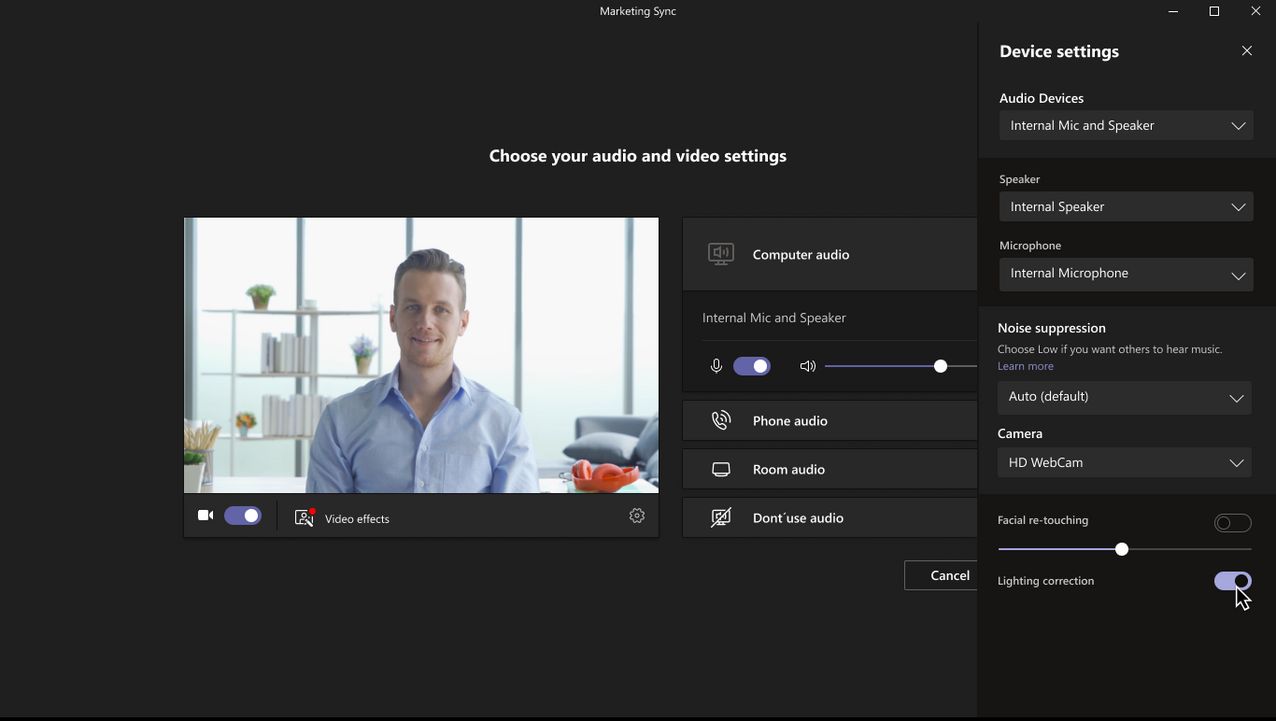Click the 'Facial re-touching' label
The image size is (1276, 721).
(1042, 520)
